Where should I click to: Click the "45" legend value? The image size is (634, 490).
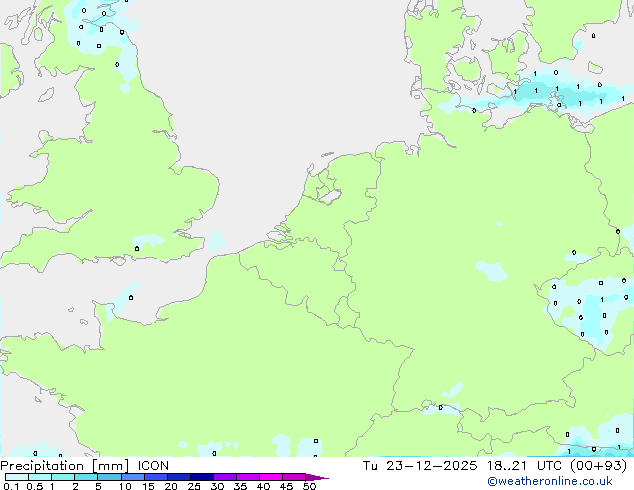[x=286, y=486]
